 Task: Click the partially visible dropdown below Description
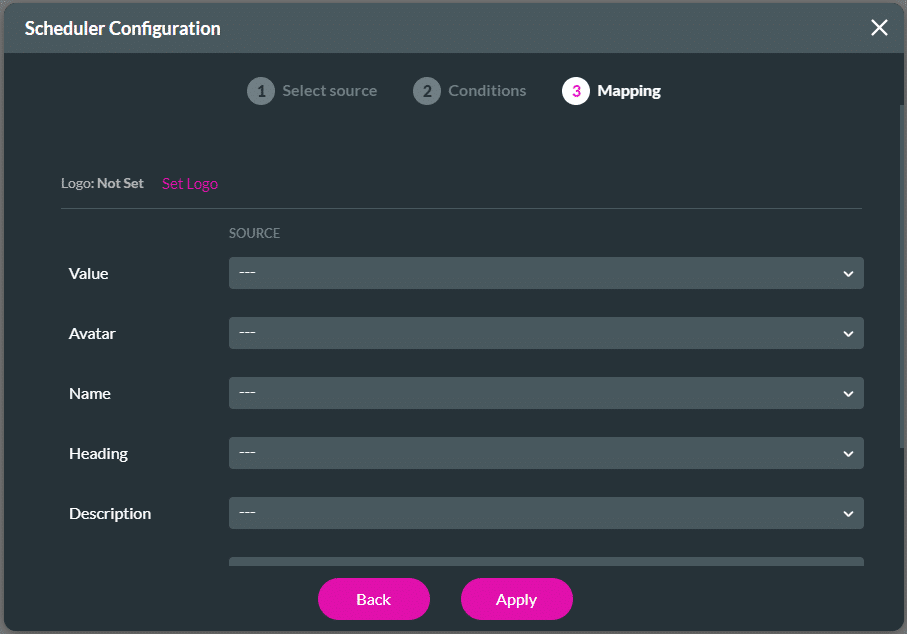[x=545, y=561]
